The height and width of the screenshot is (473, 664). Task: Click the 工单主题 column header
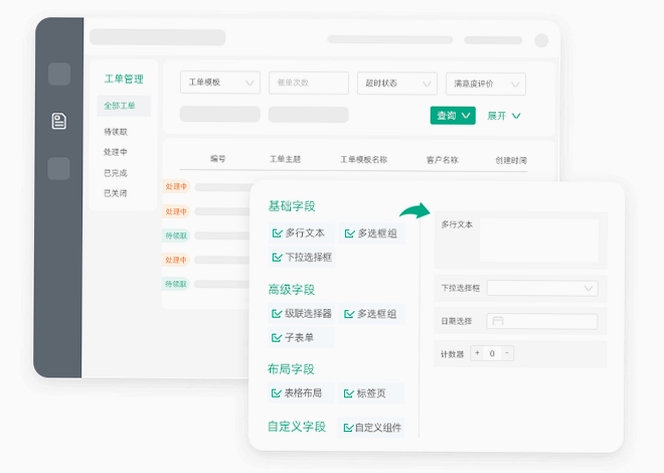coord(285,159)
